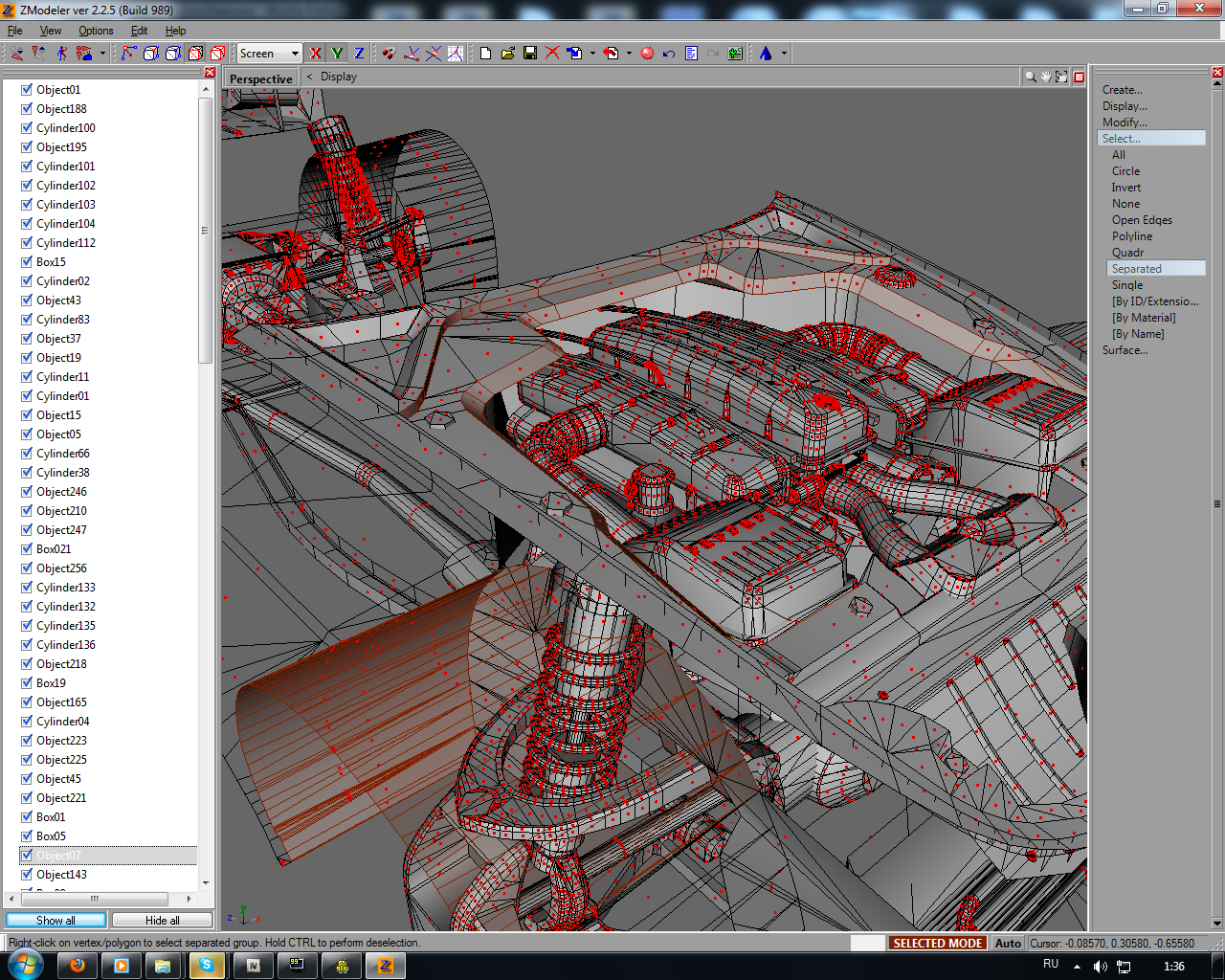Screen dimensions: 1225x980
Task: Uncheck visibility of Object188
Action: click(x=27, y=109)
